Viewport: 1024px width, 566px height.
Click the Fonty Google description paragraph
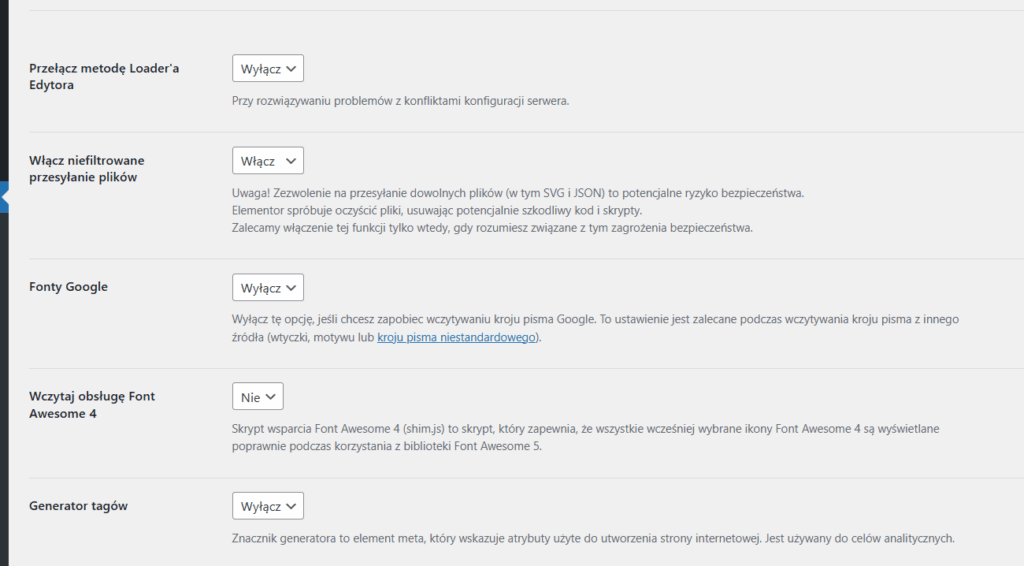pos(596,320)
